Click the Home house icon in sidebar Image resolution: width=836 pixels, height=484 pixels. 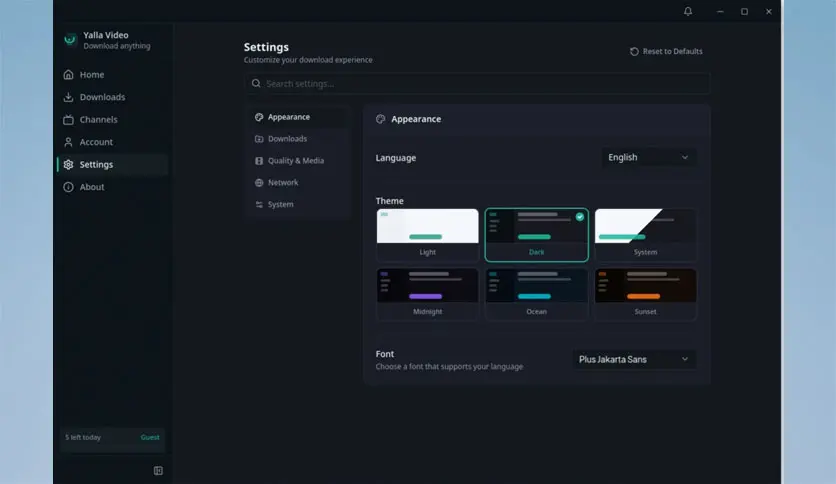(x=68, y=75)
